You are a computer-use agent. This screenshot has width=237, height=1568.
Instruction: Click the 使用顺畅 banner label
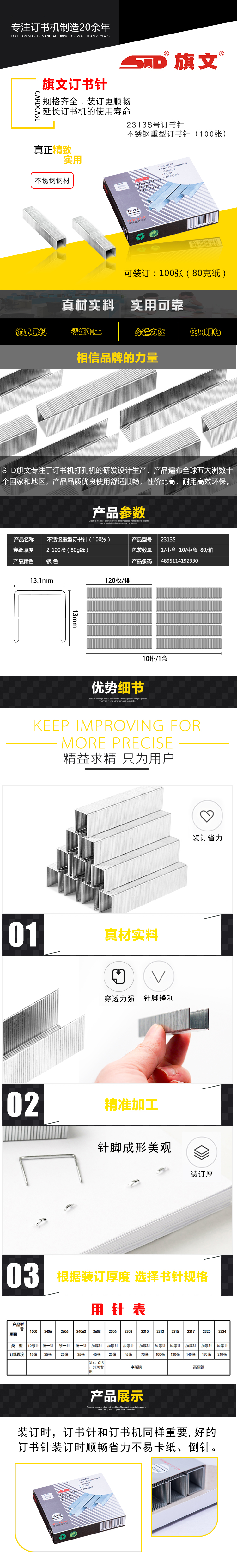(x=205, y=332)
